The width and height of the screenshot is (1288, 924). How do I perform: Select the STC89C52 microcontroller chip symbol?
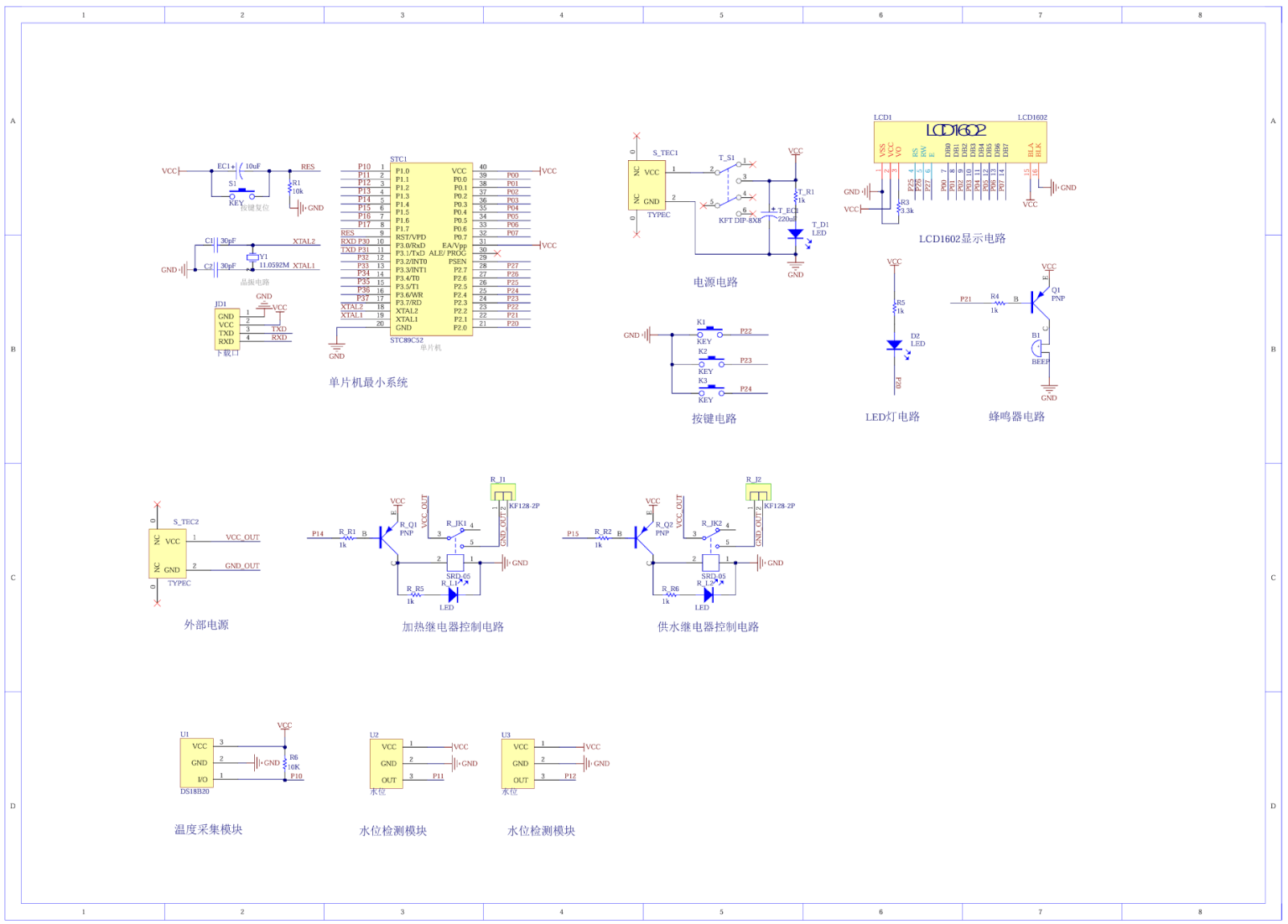click(x=431, y=249)
